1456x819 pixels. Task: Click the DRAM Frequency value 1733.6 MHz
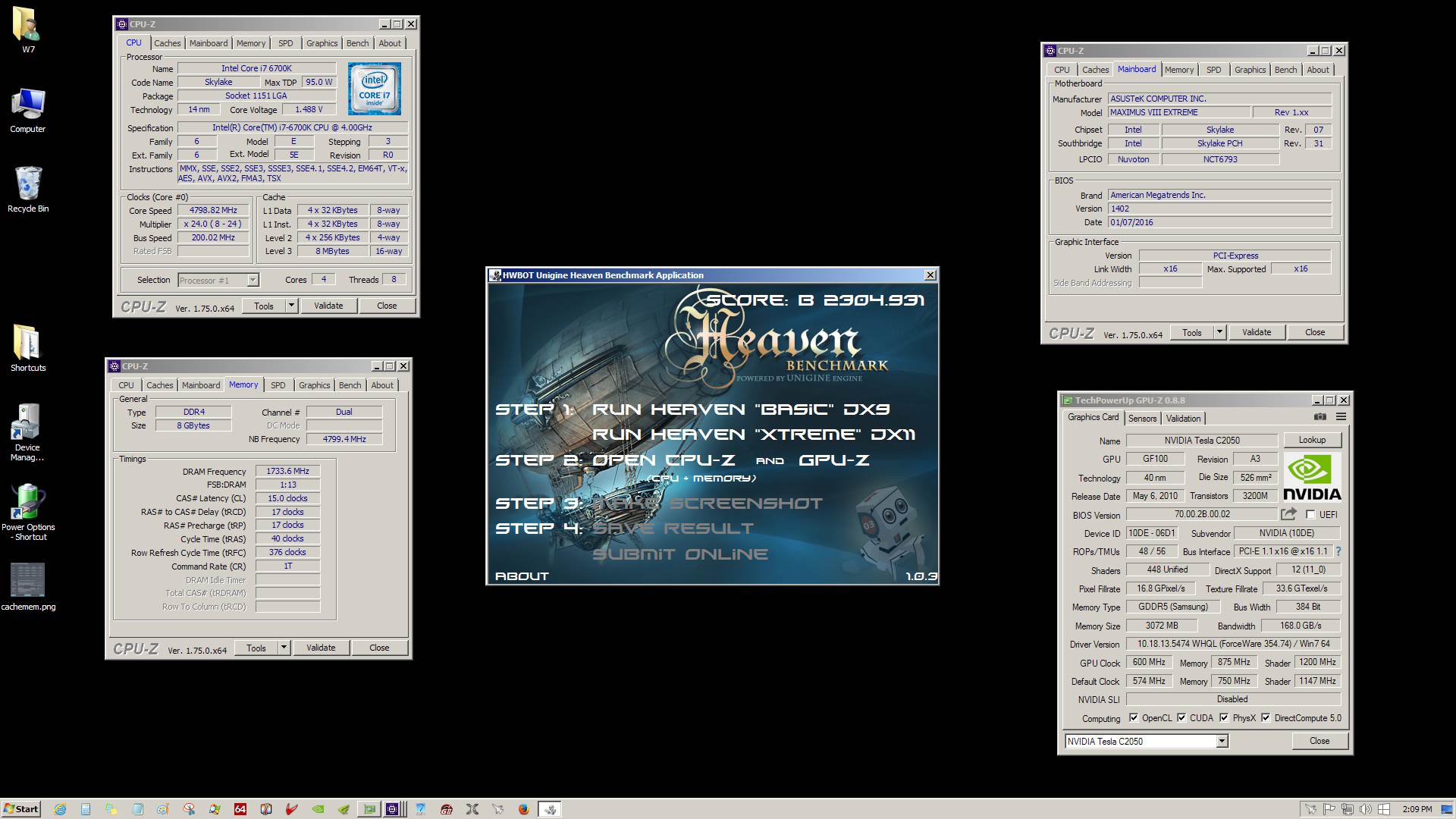(x=287, y=471)
